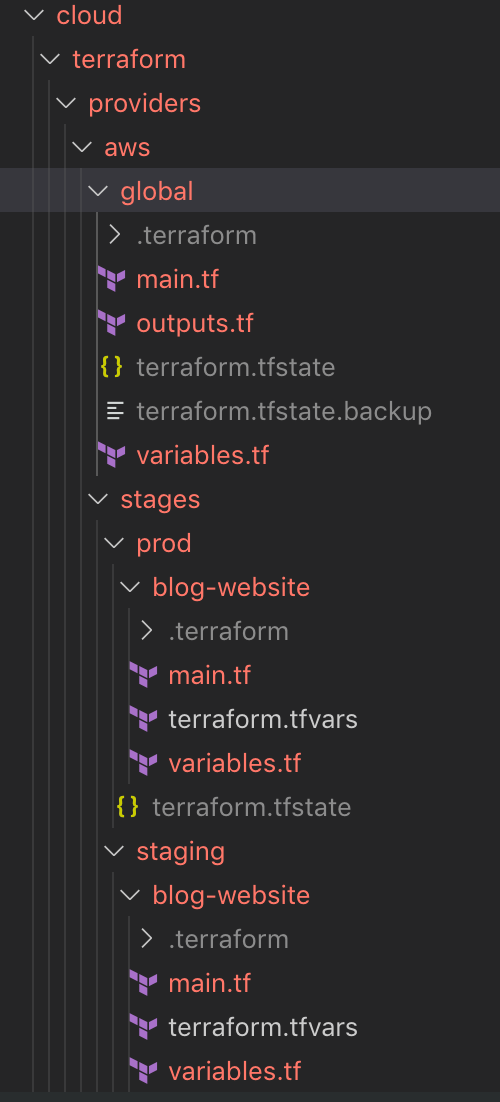Select the highlighted global folder
The height and width of the screenshot is (1102, 500).
(250, 191)
